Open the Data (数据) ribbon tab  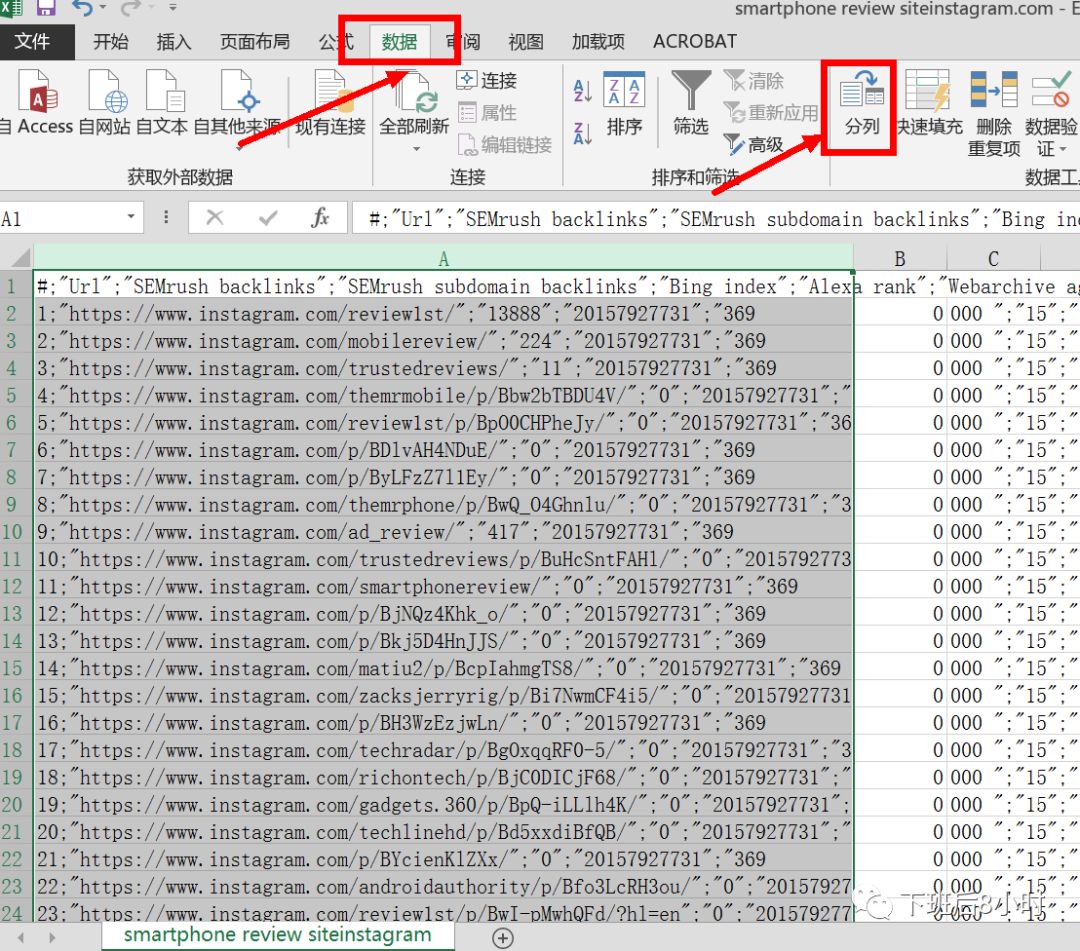tap(399, 42)
